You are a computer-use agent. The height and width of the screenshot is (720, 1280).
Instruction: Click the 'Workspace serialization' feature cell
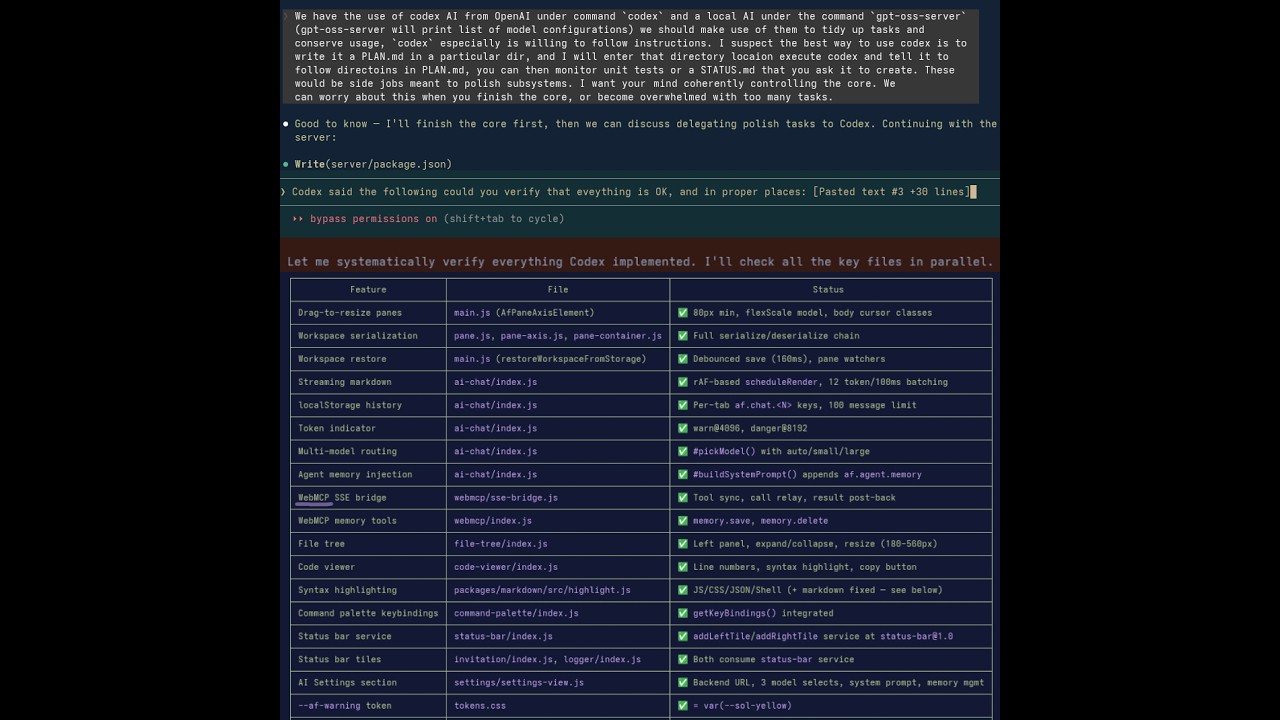pyautogui.click(x=368, y=335)
